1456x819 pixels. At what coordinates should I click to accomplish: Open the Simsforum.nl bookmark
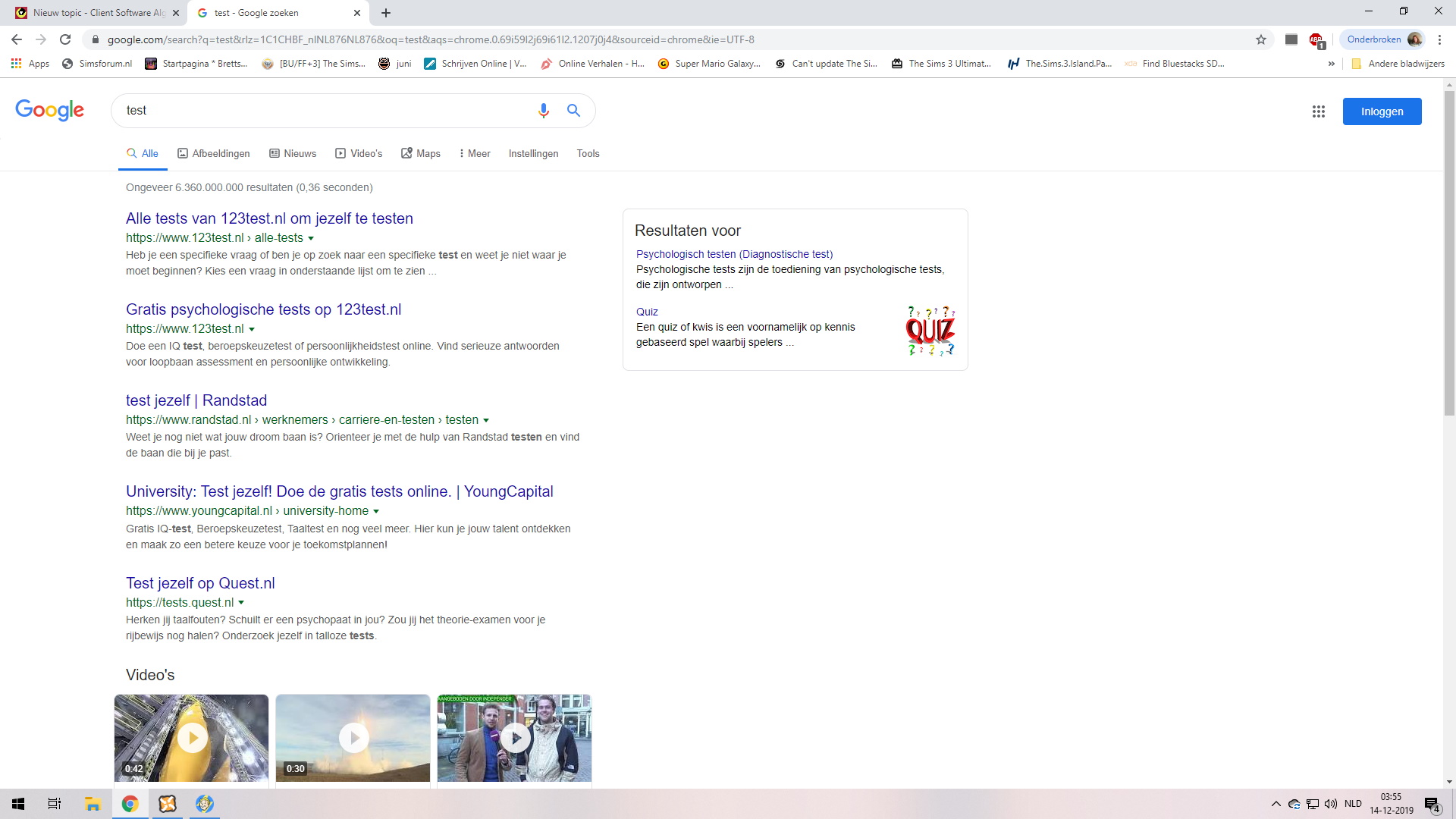point(97,64)
